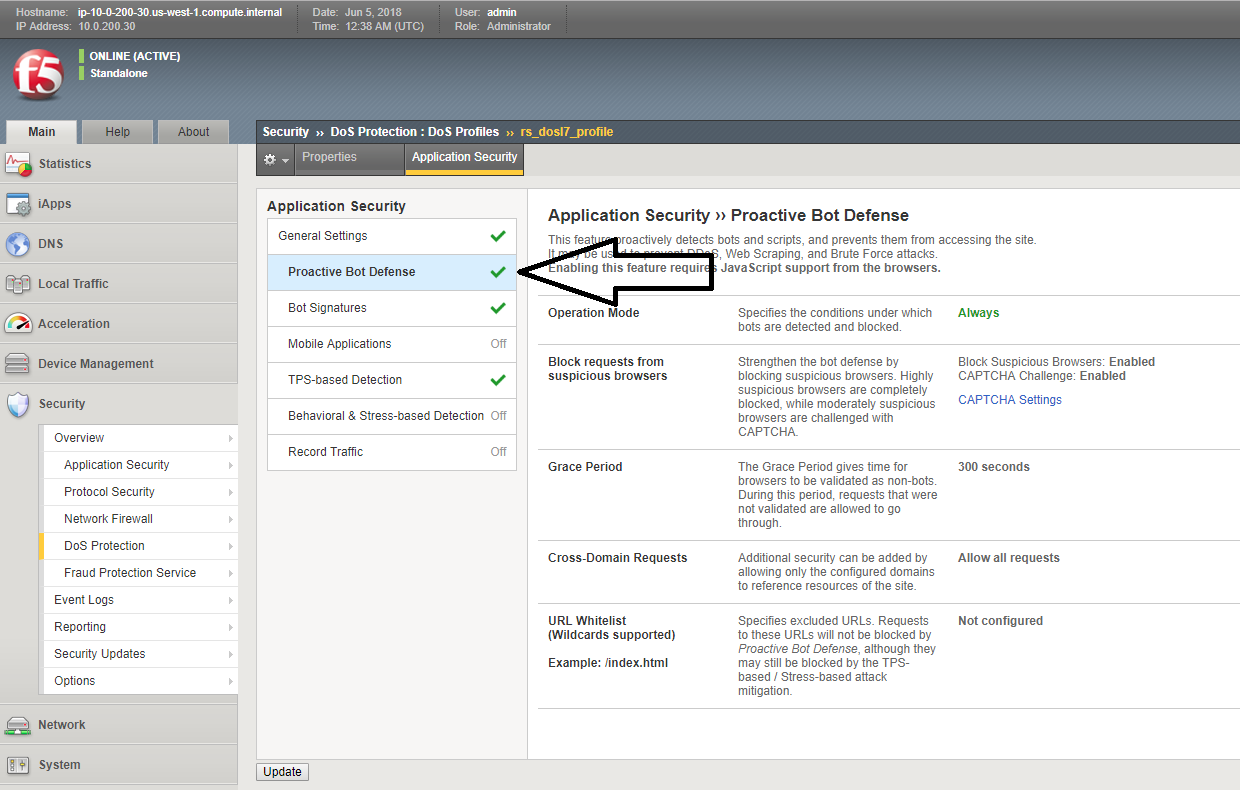Open General Settings section
The height and width of the screenshot is (790, 1240).
392,236
